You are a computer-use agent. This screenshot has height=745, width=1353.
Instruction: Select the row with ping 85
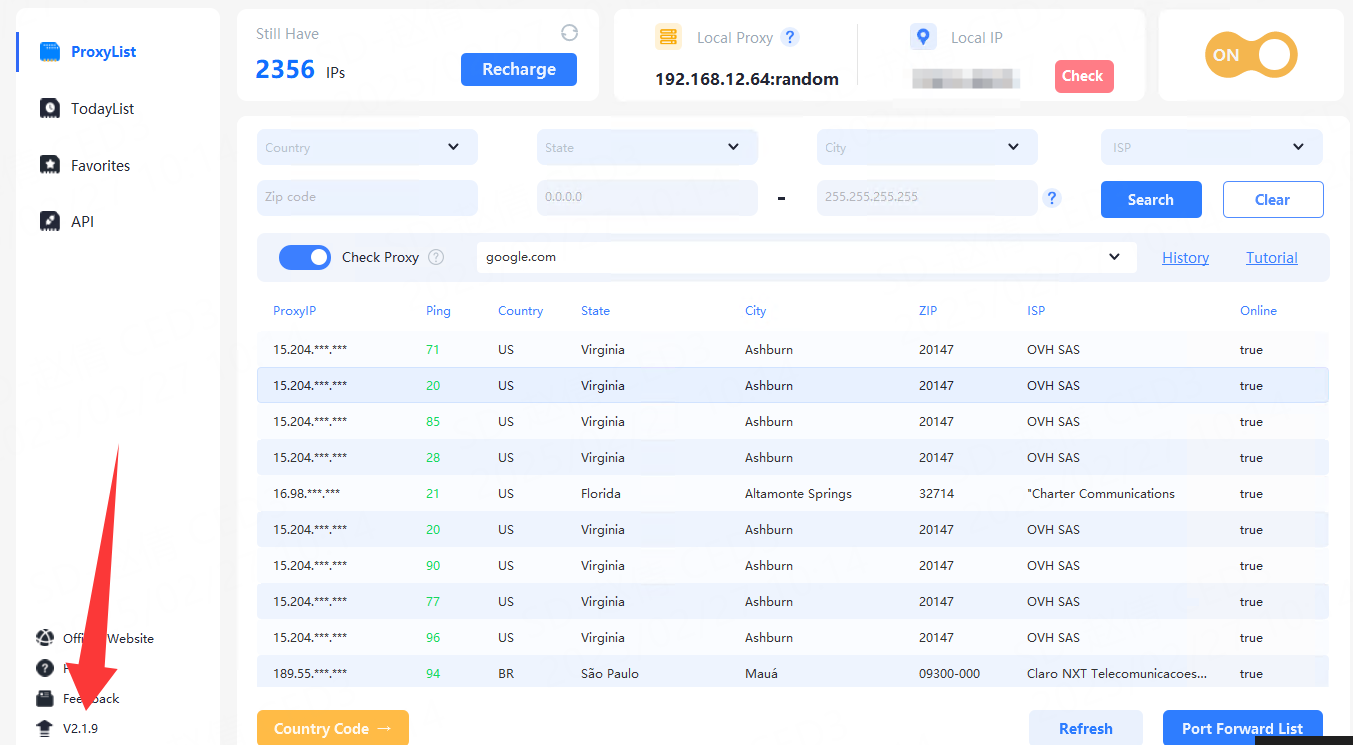pos(793,421)
